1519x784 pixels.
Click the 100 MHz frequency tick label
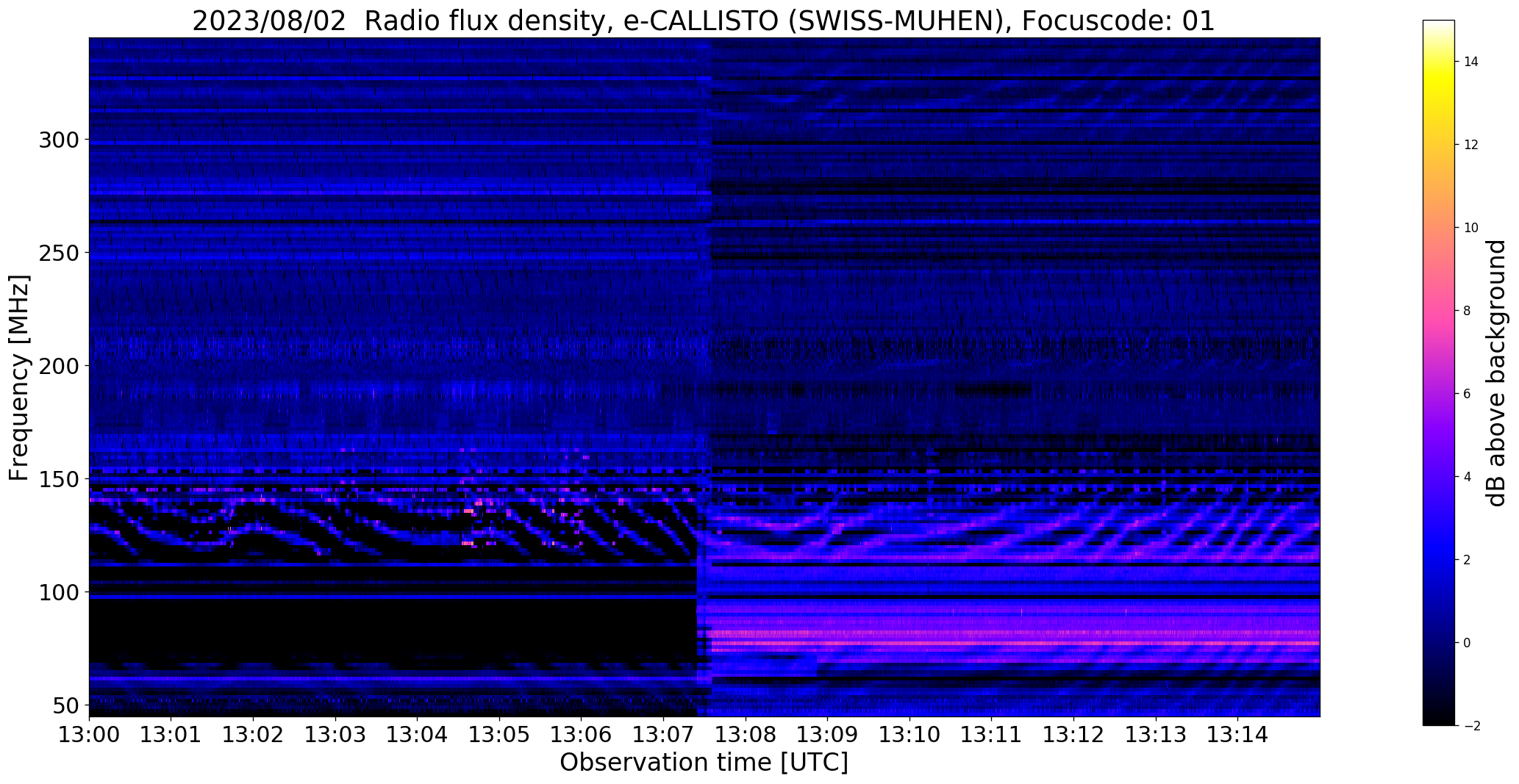(x=59, y=592)
